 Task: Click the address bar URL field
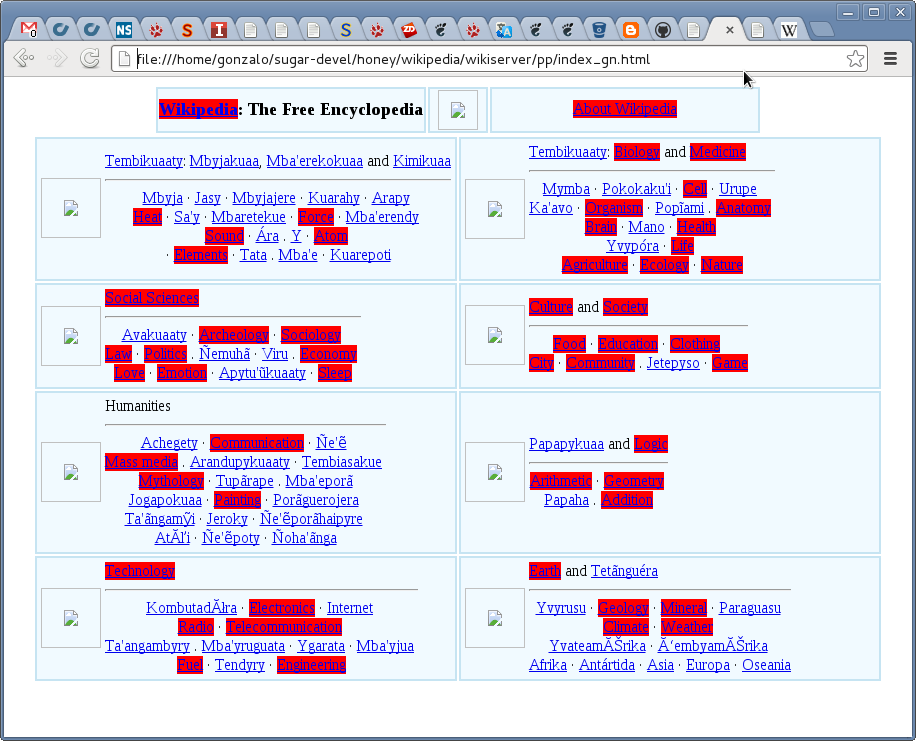(488, 59)
